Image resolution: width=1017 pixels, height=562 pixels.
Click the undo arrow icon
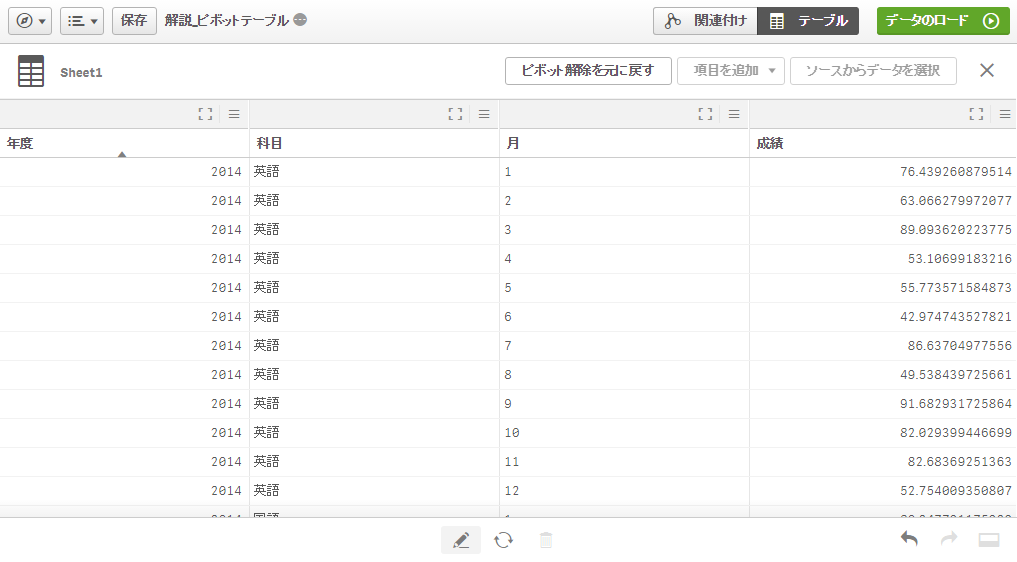tap(909, 540)
